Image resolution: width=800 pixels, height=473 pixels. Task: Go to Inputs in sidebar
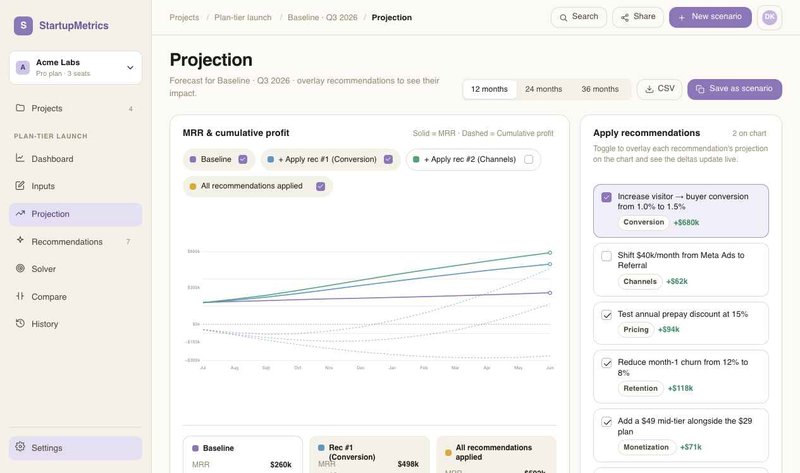click(76, 186)
